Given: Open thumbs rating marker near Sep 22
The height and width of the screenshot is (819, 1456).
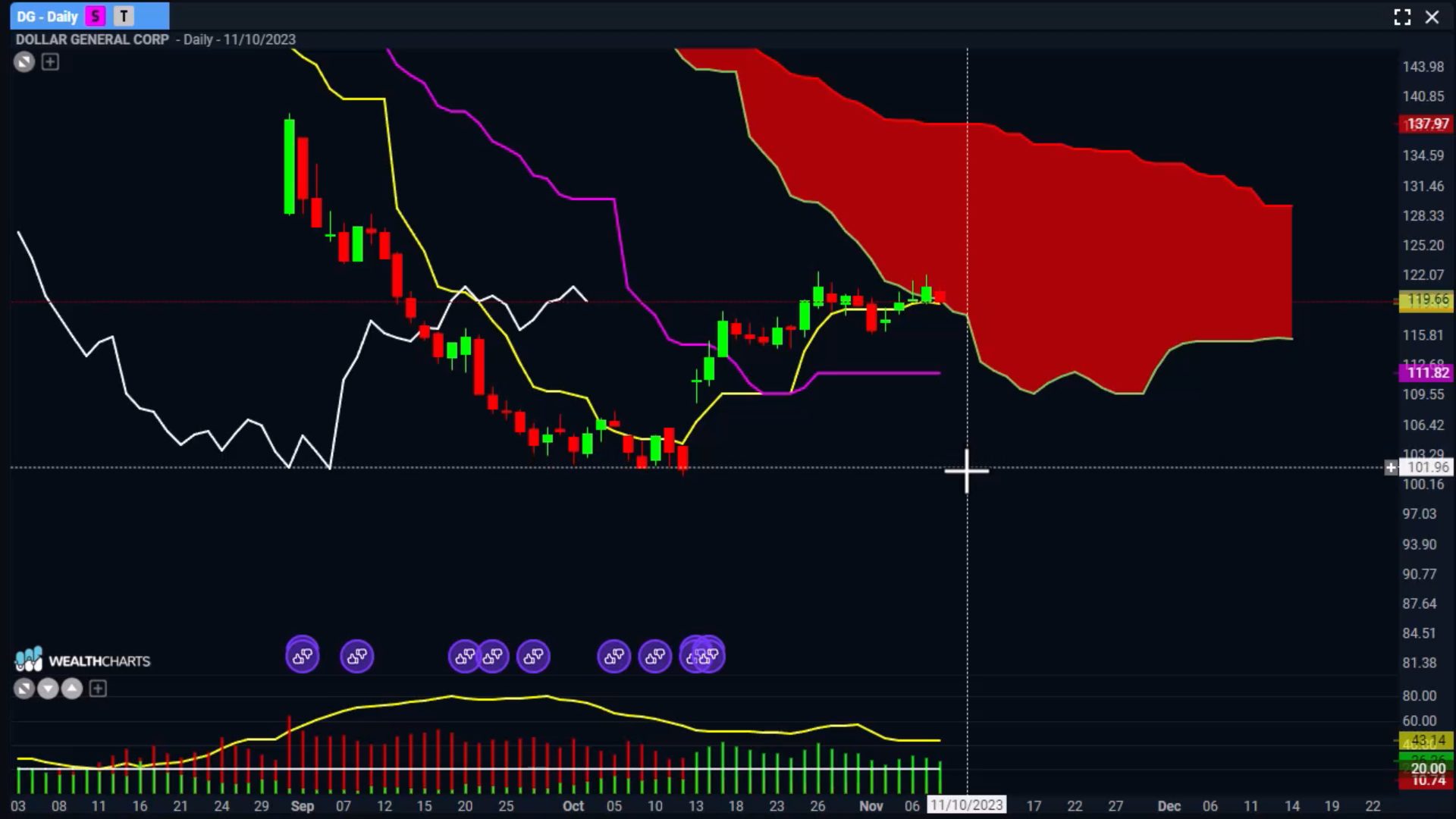Looking at the screenshot, I should pyautogui.click(x=493, y=656).
